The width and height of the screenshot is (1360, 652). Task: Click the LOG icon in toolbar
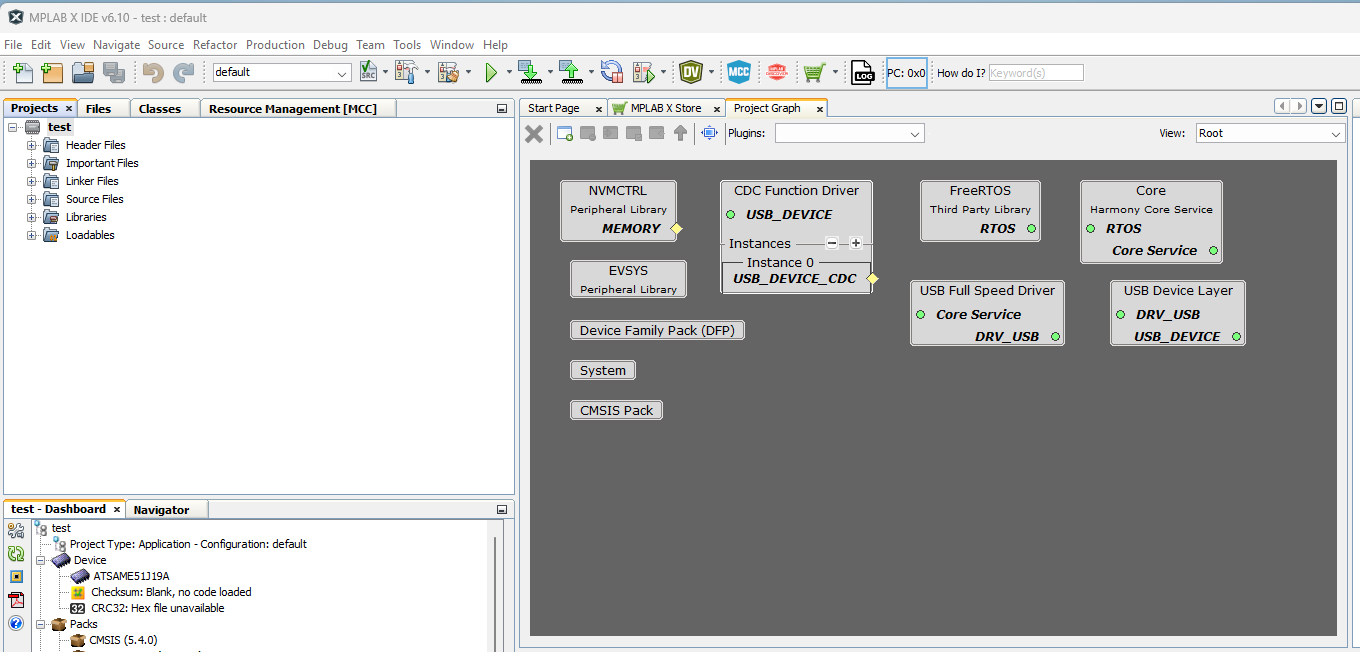[x=862, y=72]
